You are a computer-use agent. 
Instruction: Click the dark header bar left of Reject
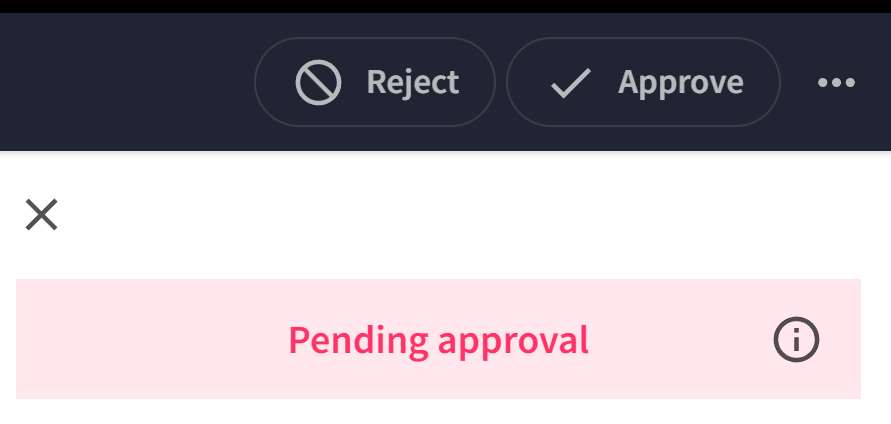click(x=125, y=82)
